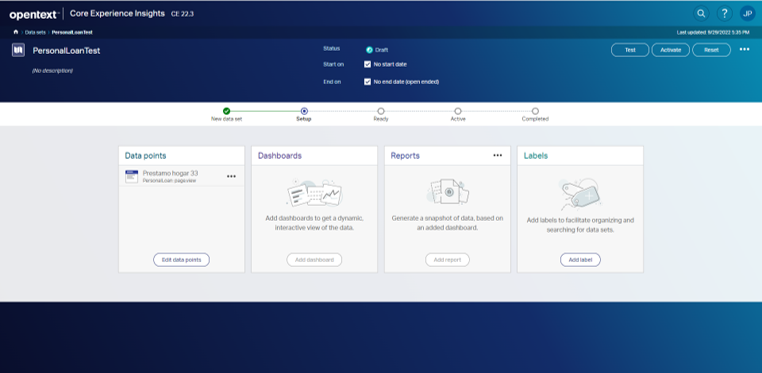Open the JP user profile avatar

747,14
